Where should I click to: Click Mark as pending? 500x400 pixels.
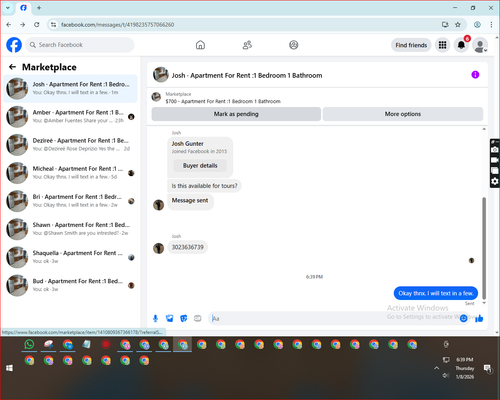(236, 114)
